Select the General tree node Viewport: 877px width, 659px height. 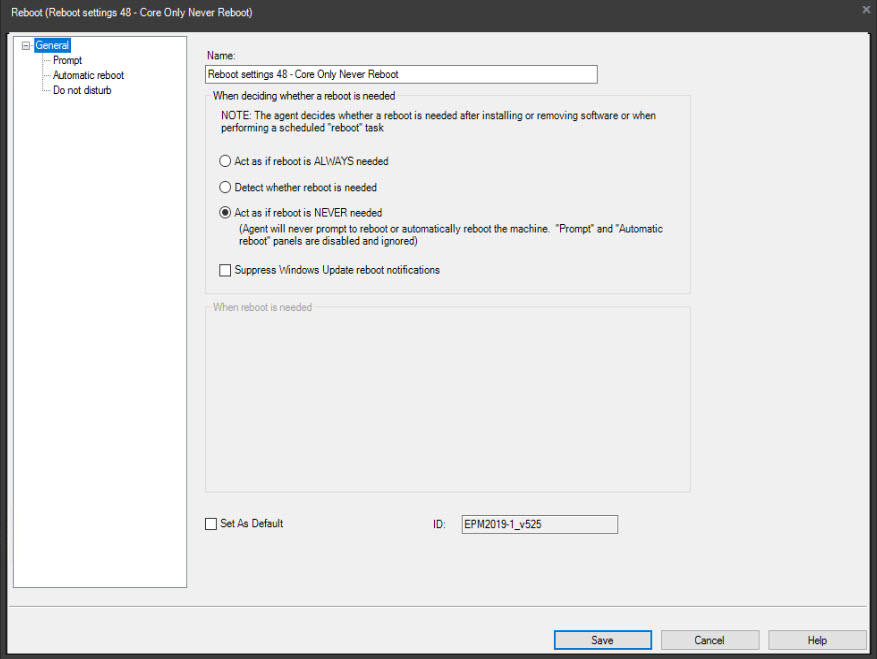51,44
